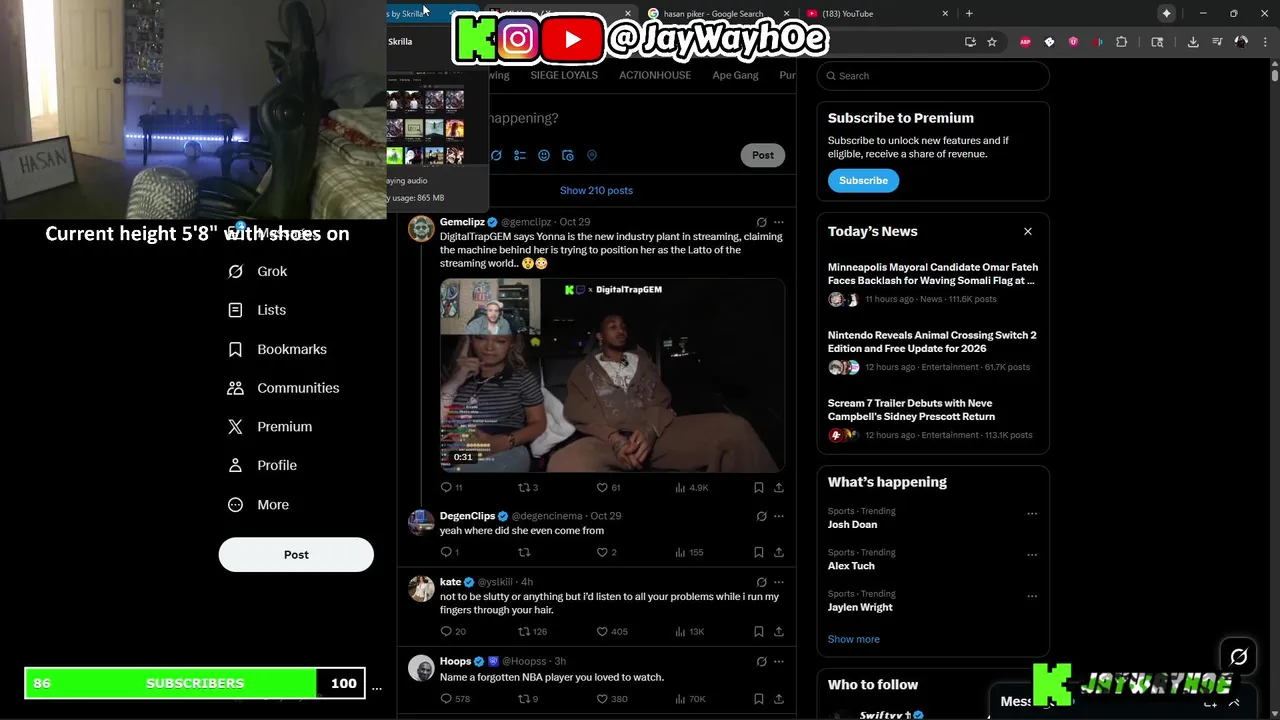The image size is (1280, 720).
Task: Switch to the SIEGE LOYALS tab
Action: [564, 75]
